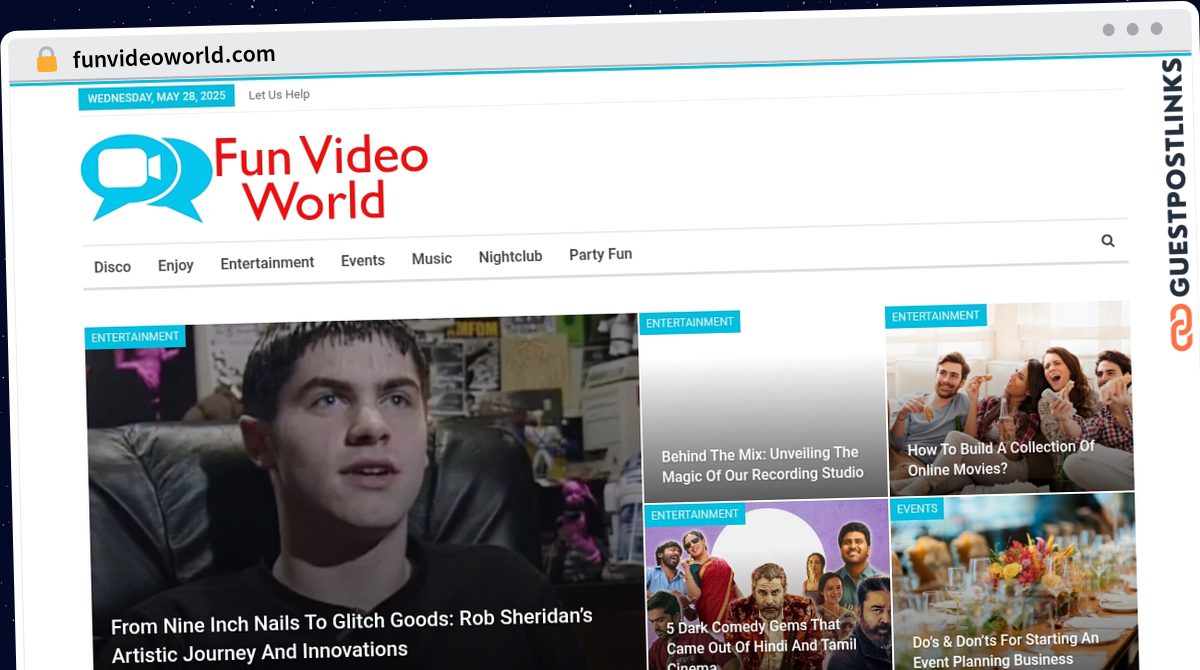
Task: Click the padlock icon in address bar
Action: pyautogui.click(x=46, y=59)
